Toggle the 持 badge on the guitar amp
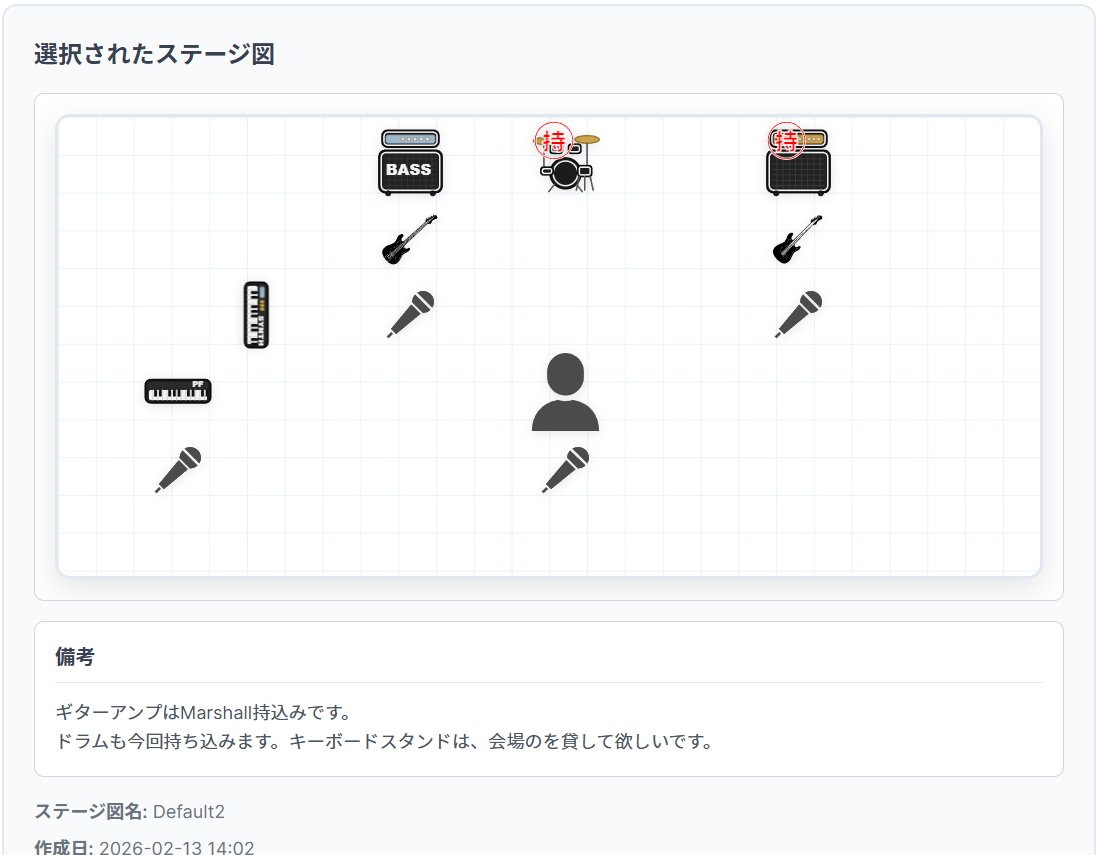Screen dimensions: 1098x855 coord(786,139)
